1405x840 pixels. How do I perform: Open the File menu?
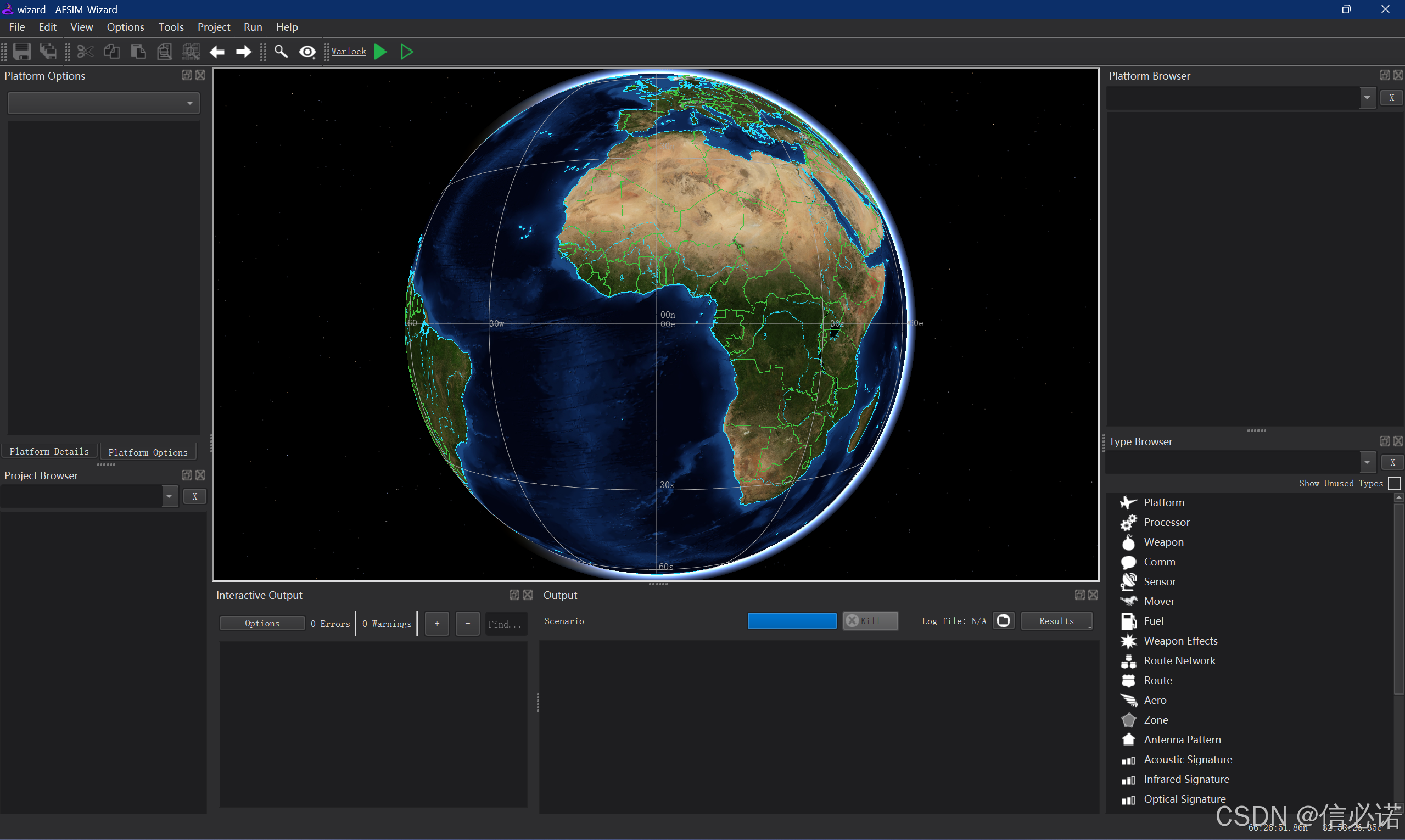16,27
